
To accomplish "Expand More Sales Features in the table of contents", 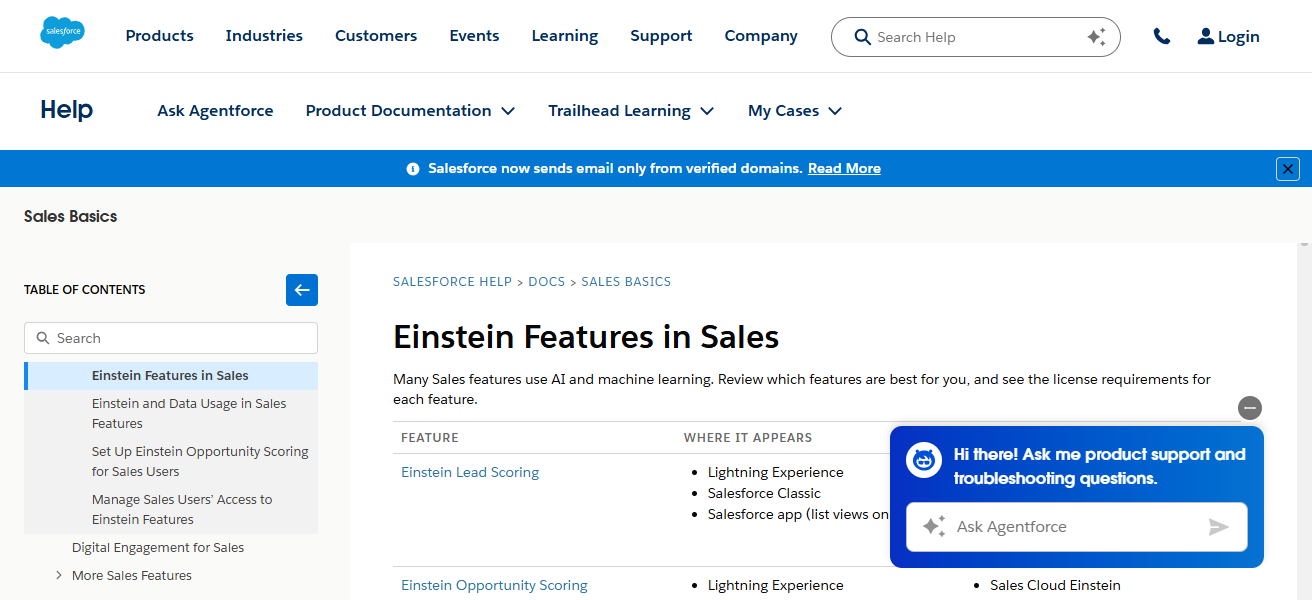I will coord(59,575).
